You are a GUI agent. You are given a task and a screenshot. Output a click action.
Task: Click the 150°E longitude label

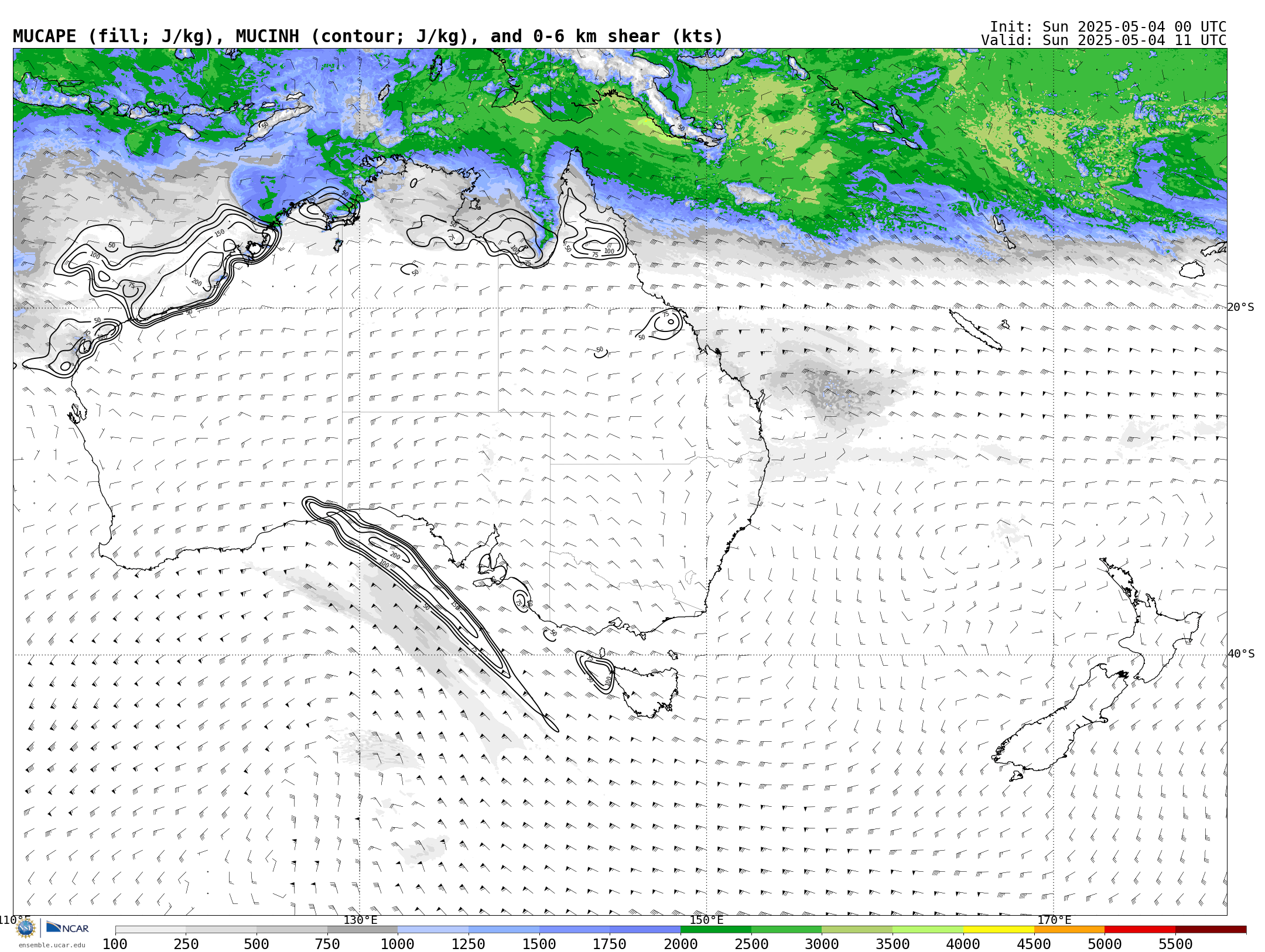pyautogui.click(x=706, y=920)
